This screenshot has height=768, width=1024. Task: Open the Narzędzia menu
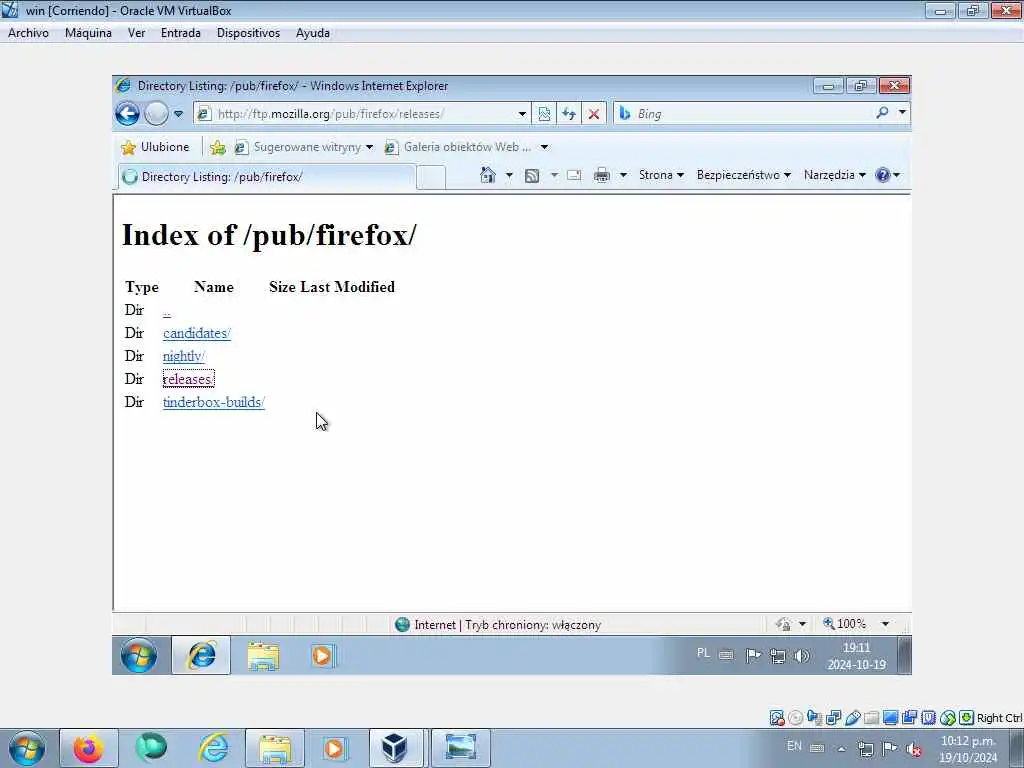[x=835, y=175]
